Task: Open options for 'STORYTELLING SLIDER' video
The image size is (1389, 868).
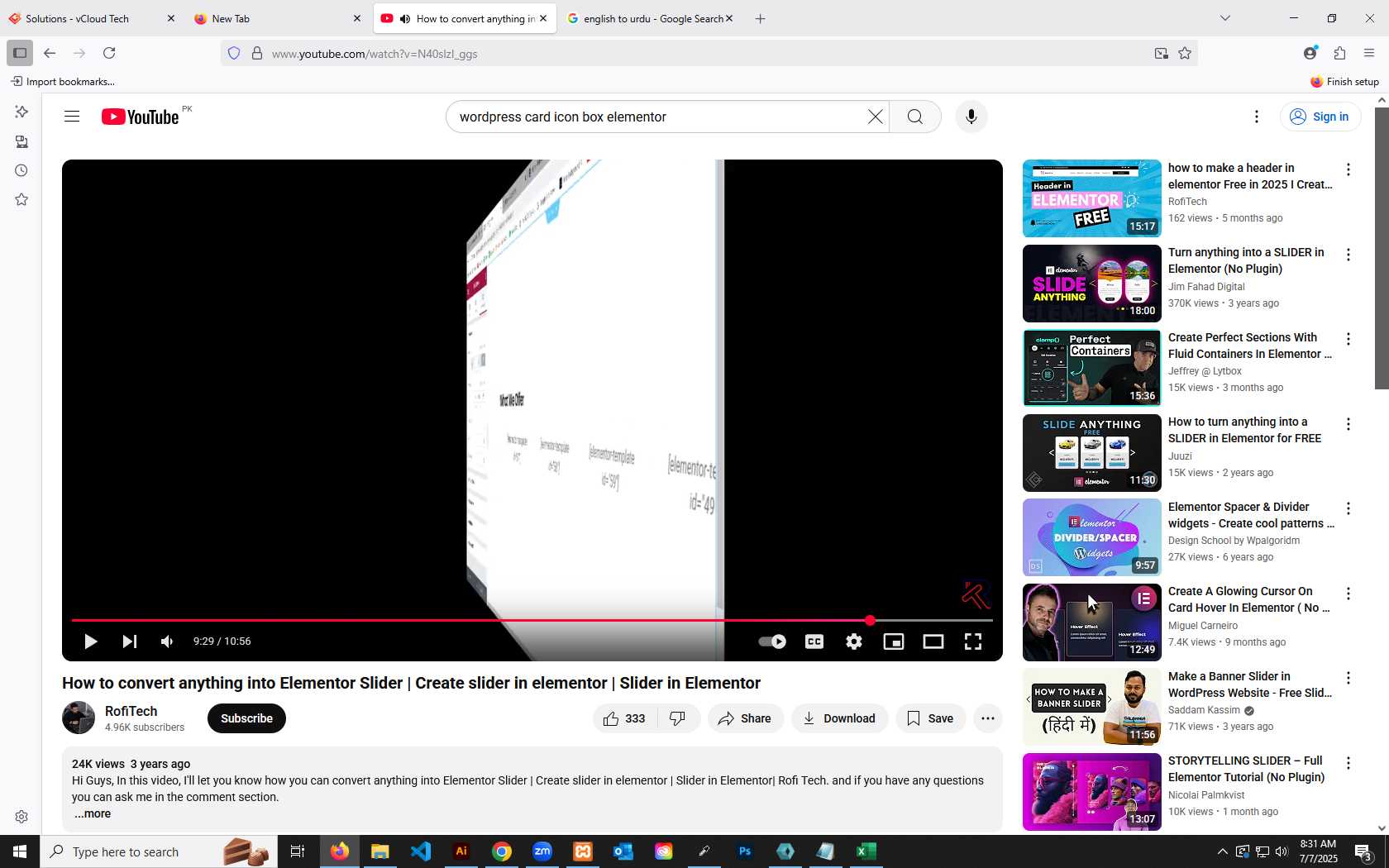Action: [x=1348, y=763]
